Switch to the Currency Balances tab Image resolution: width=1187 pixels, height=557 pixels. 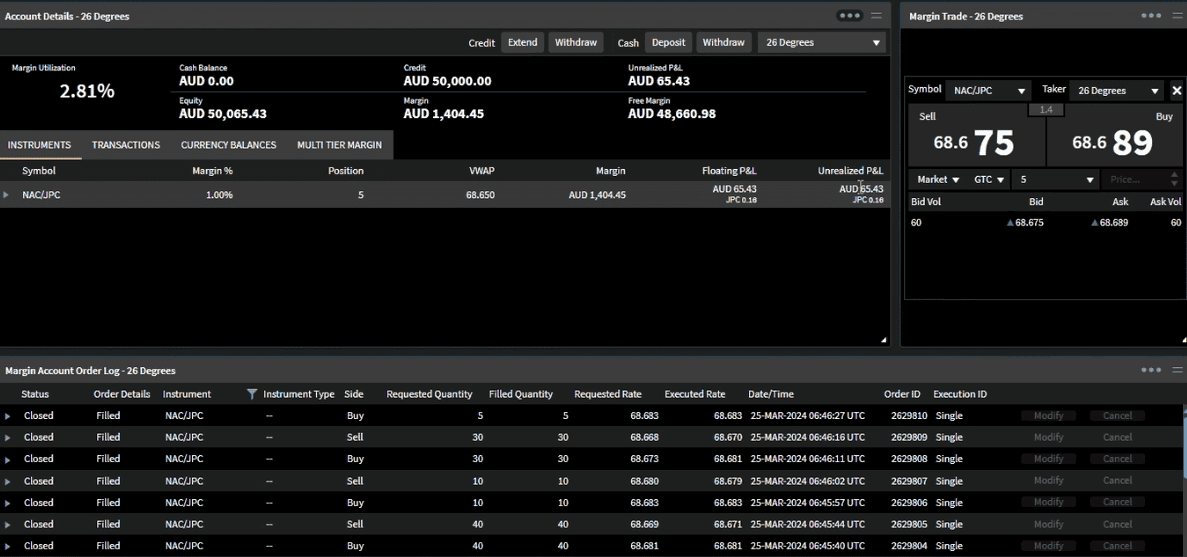pos(228,145)
